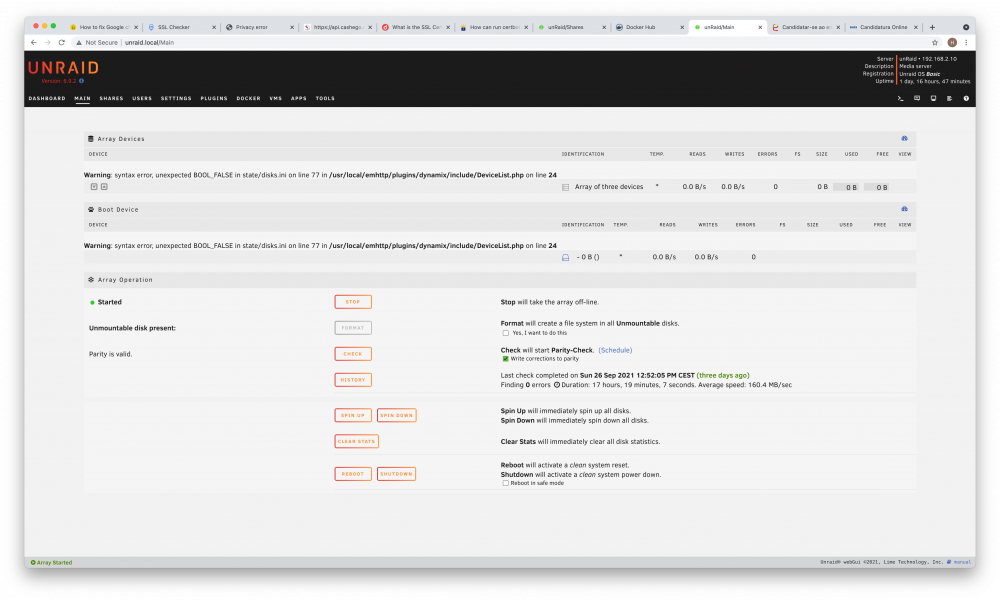The width and height of the screenshot is (1000, 600).
Task: Tick 'Yes, I want to do this' checkbox
Action: click(506, 333)
